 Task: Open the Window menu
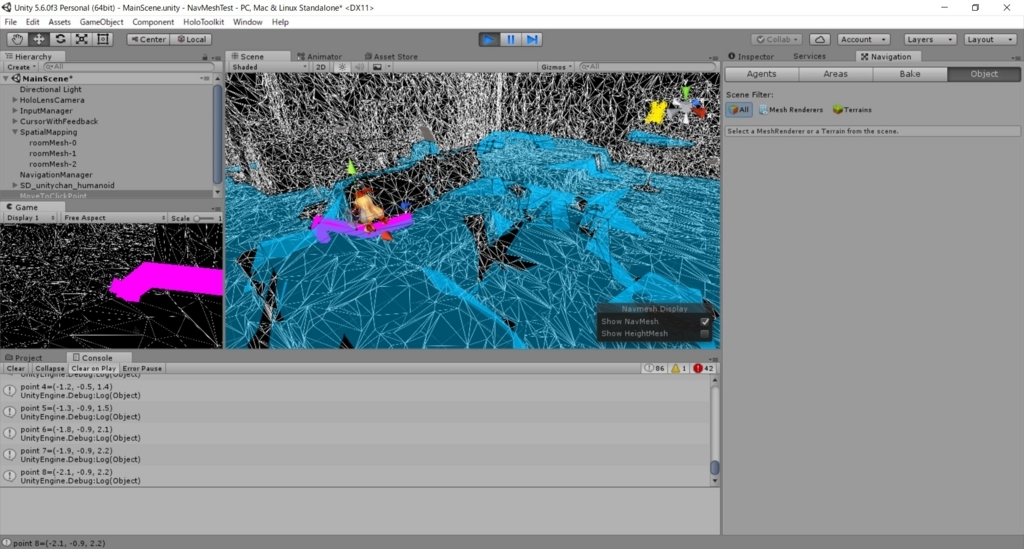tap(248, 22)
